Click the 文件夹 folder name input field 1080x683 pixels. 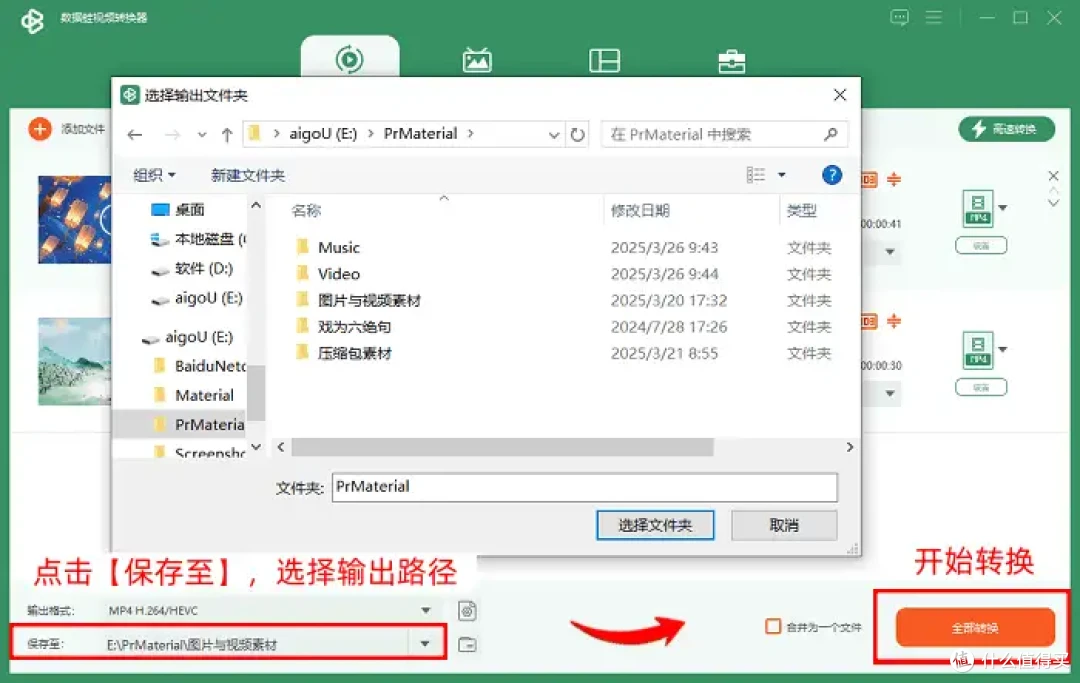pyautogui.click(x=584, y=487)
